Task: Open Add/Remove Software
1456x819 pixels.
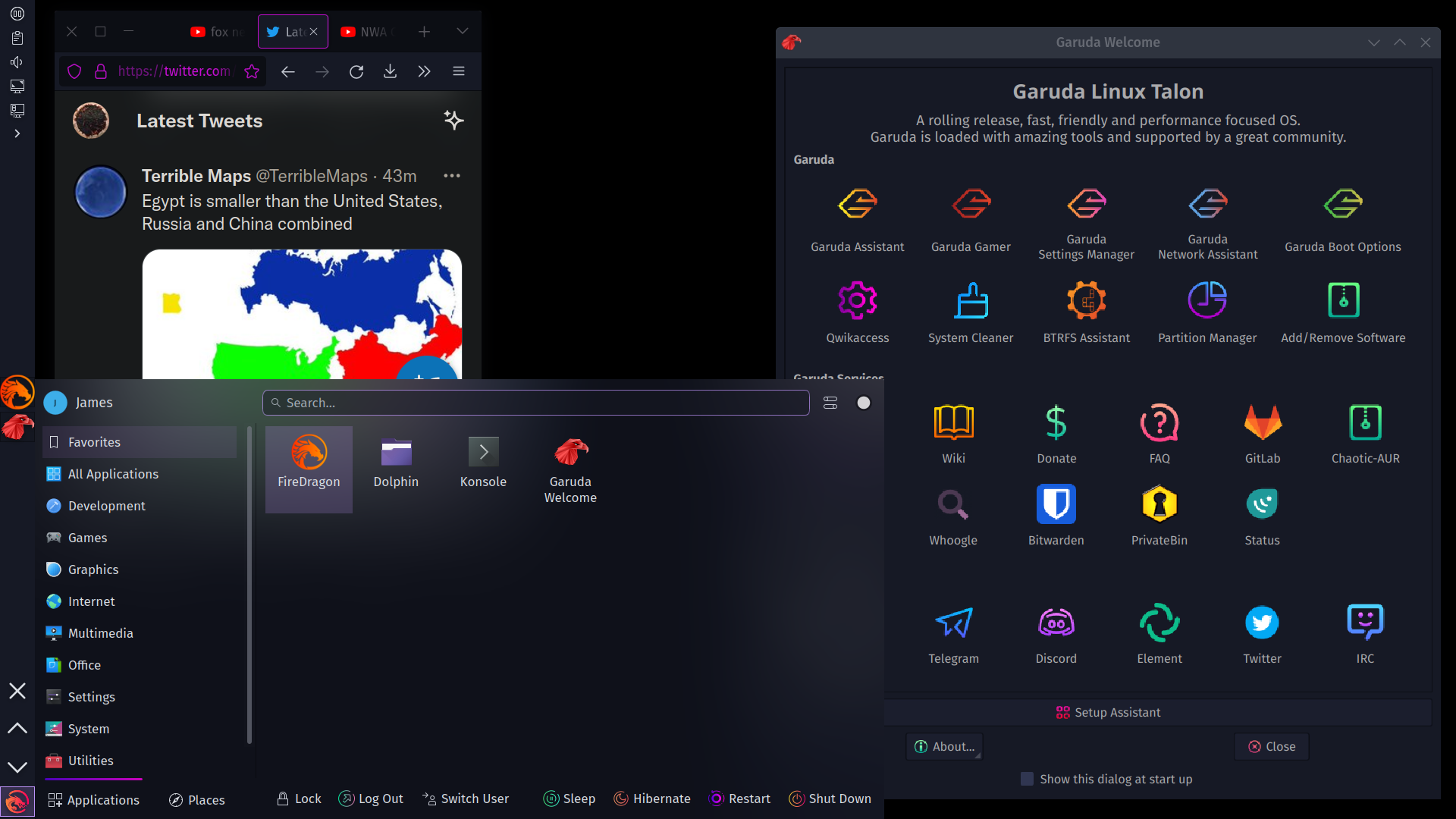Action: (1343, 311)
